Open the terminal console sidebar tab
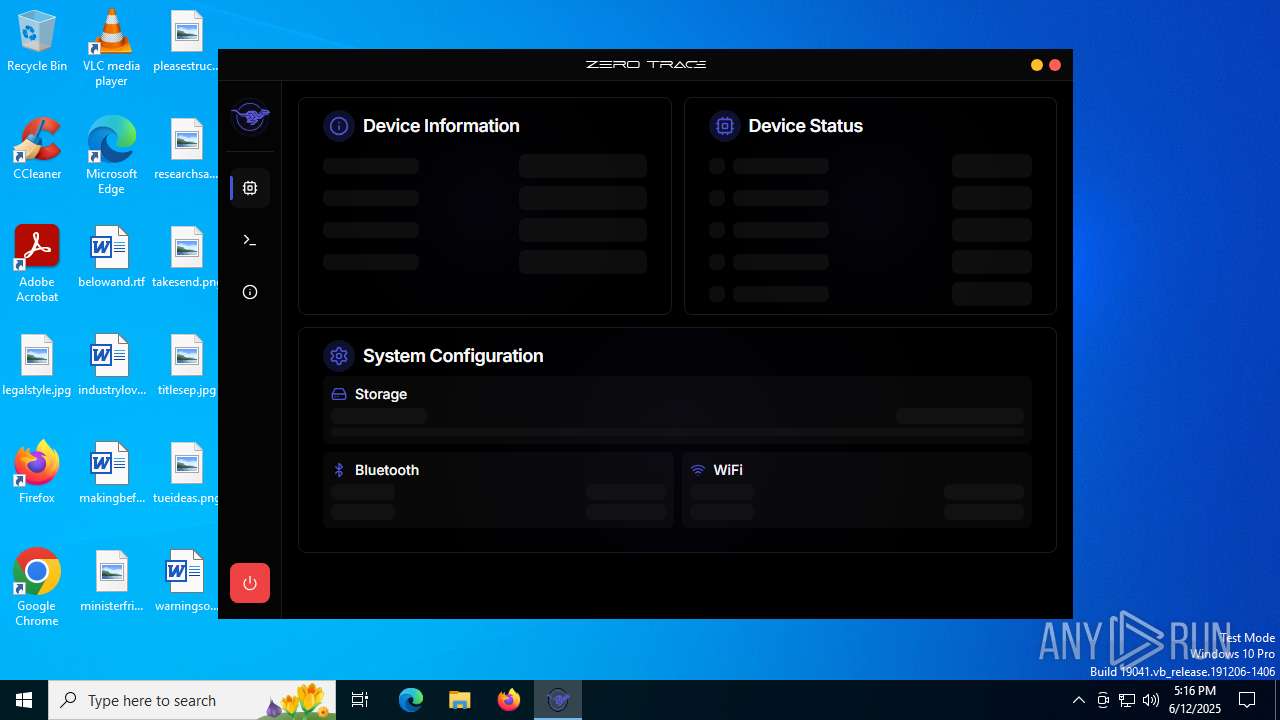This screenshot has width=1280, height=720. (x=250, y=240)
